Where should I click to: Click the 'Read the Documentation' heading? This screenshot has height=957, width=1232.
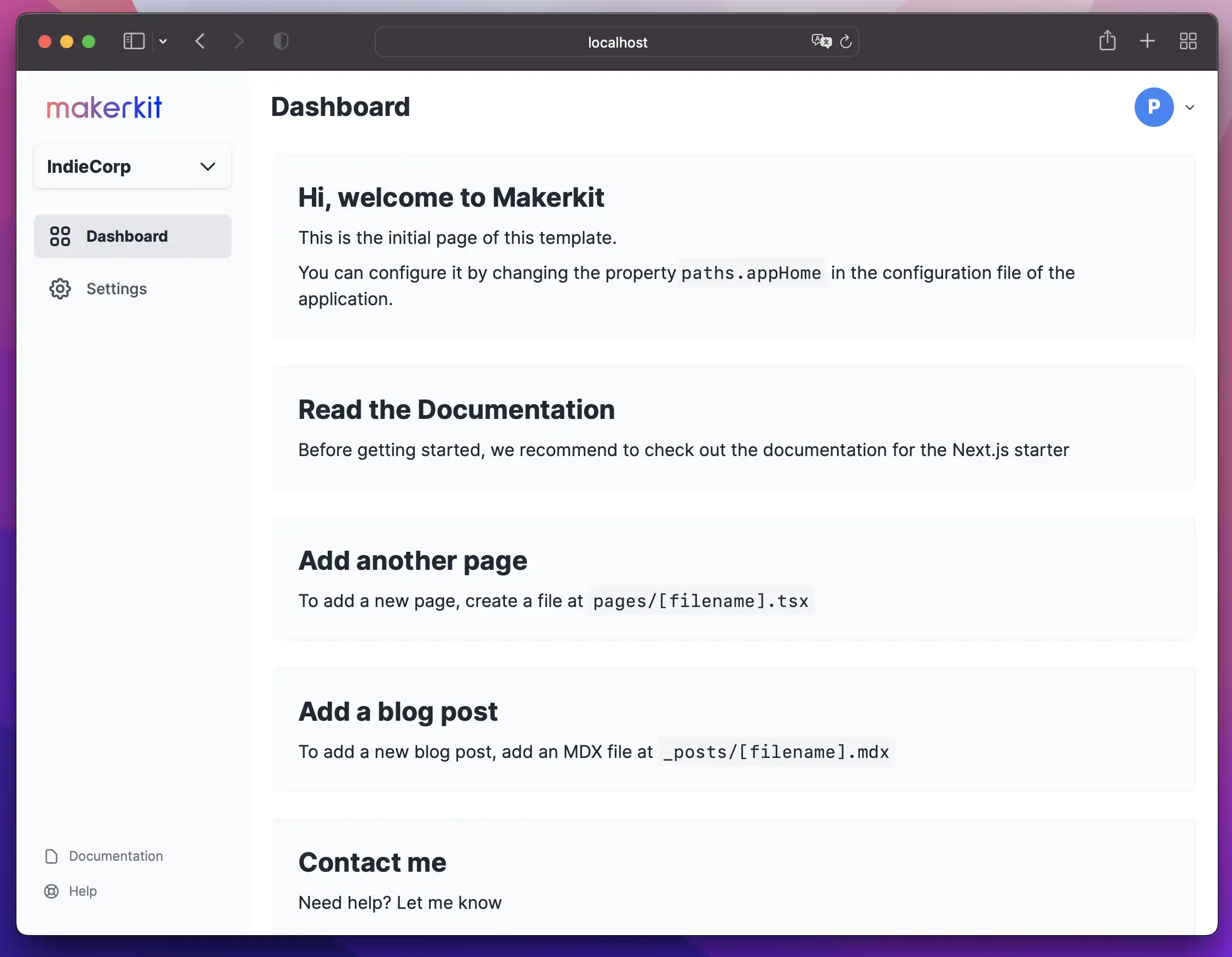(x=456, y=410)
